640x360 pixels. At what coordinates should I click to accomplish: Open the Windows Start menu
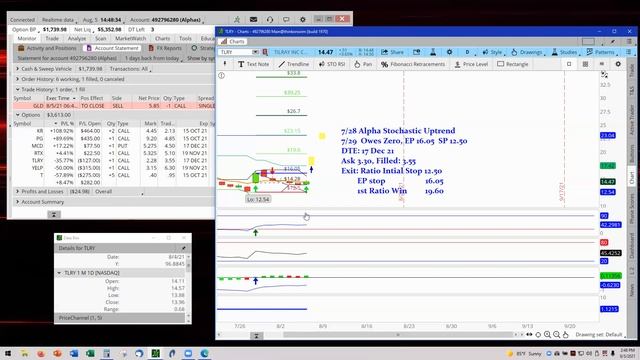coord(8,353)
